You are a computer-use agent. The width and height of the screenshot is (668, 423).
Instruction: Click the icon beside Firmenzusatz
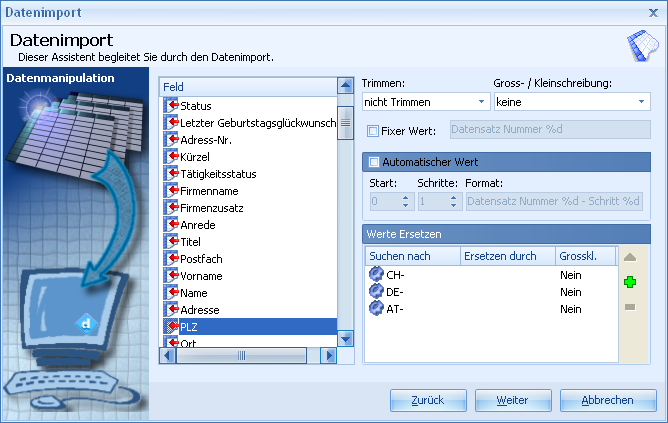(x=171, y=207)
